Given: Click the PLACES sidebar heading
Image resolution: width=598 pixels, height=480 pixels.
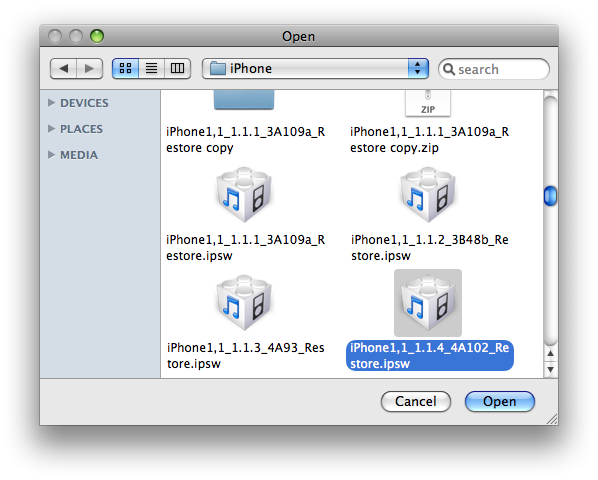Looking at the screenshot, I should [x=81, y=129].
